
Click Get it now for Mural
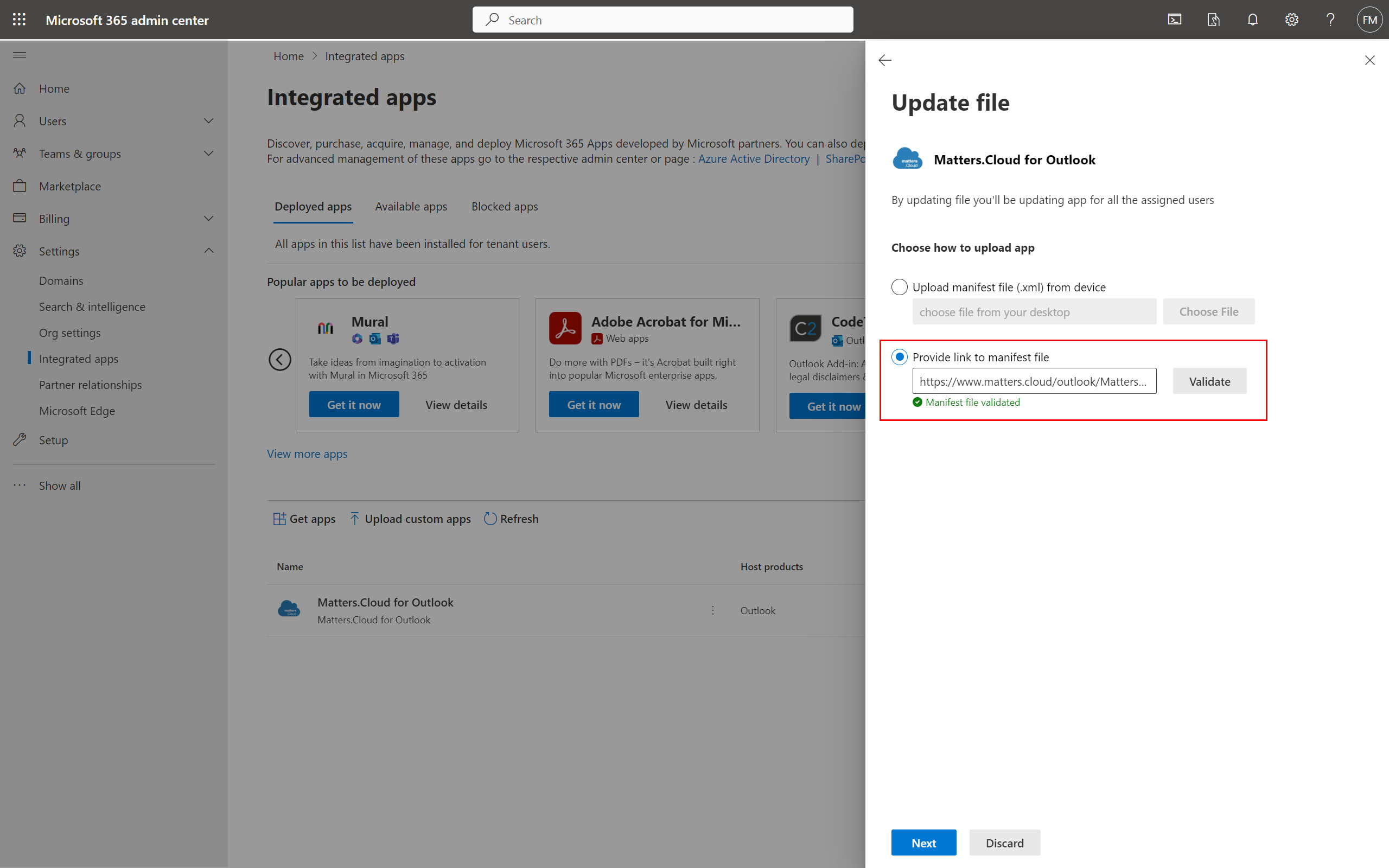pyautogui.click(x=354, y=404)
